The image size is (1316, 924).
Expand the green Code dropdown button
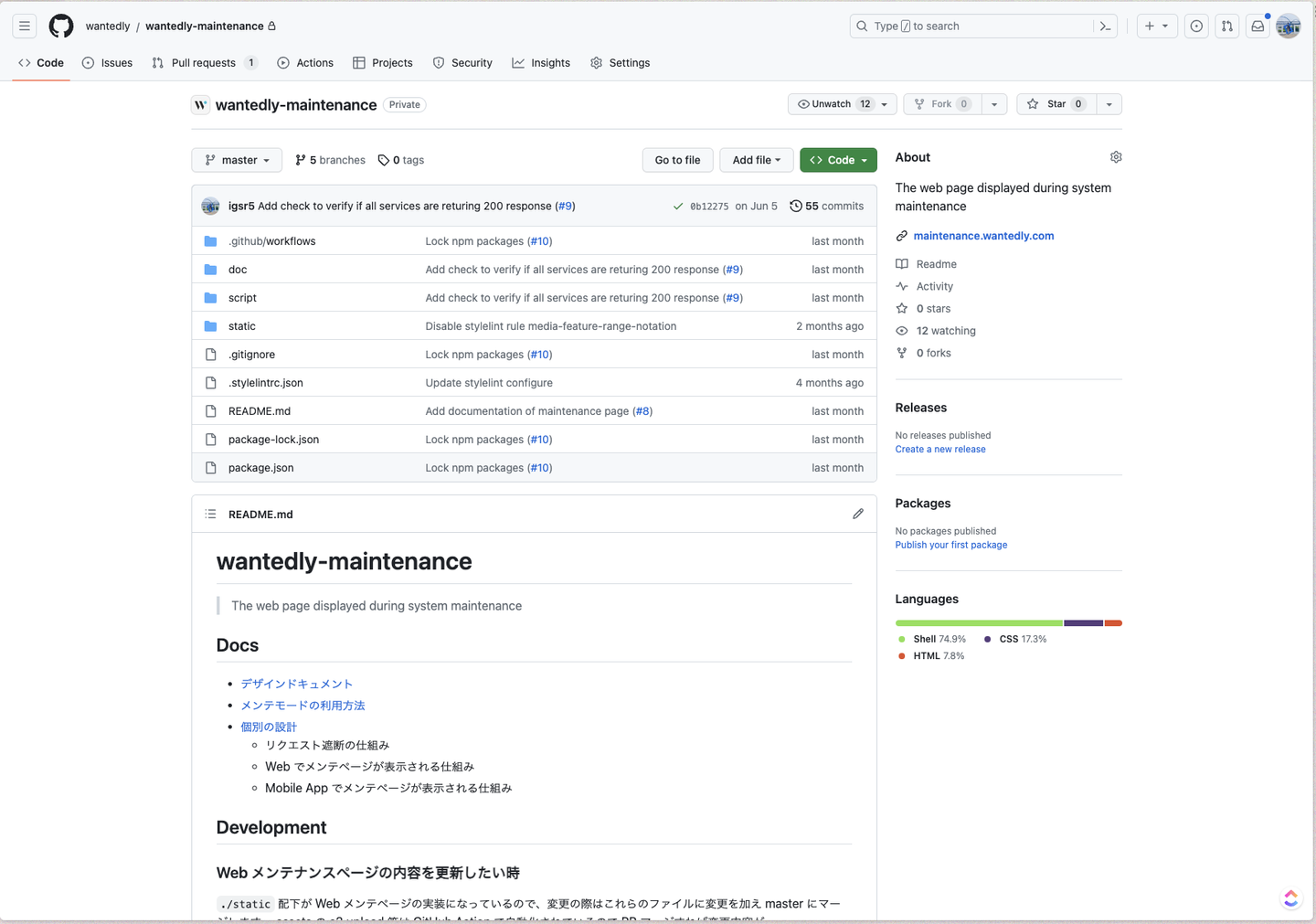838,160
